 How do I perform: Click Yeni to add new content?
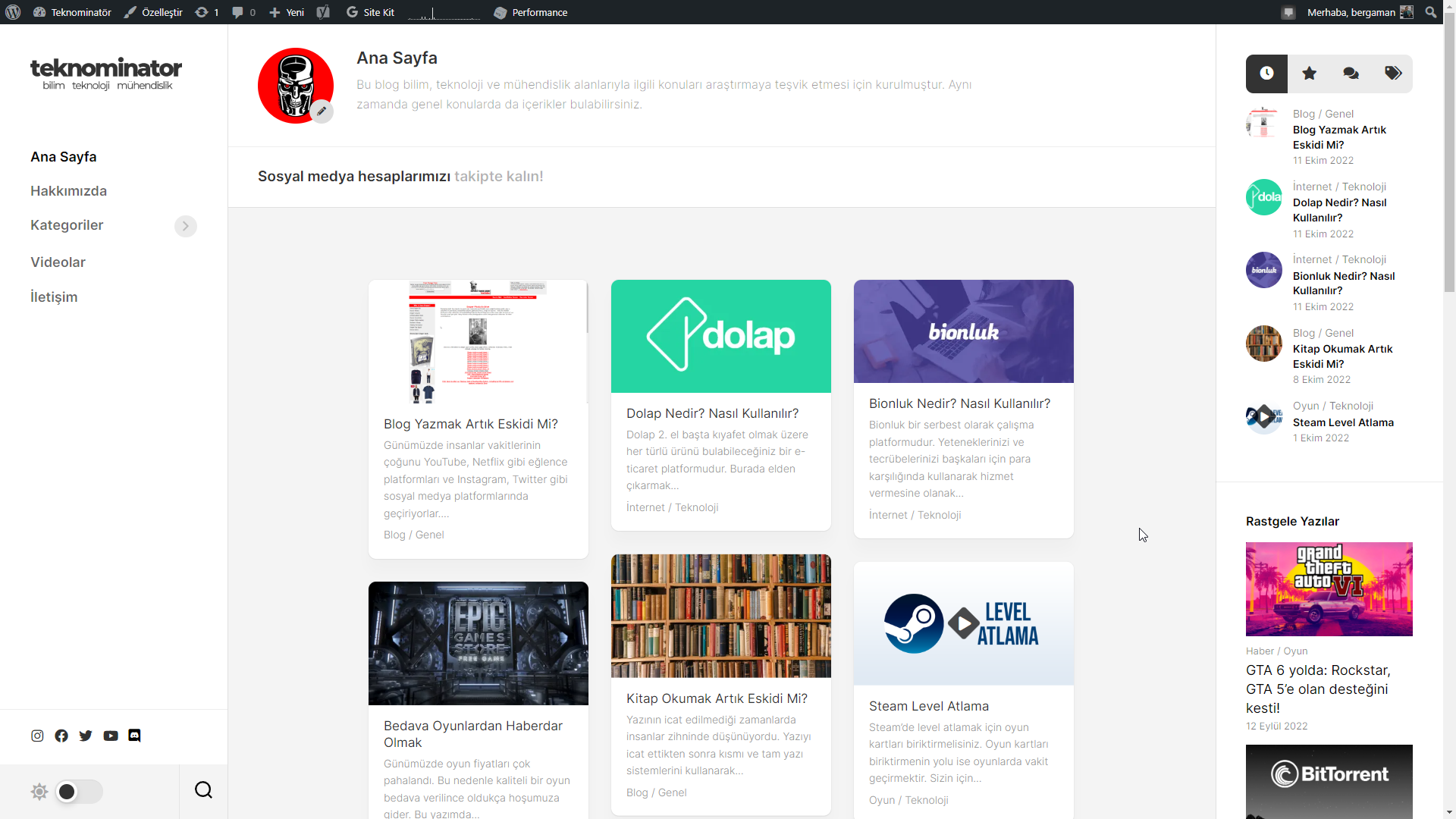(287, 12)
